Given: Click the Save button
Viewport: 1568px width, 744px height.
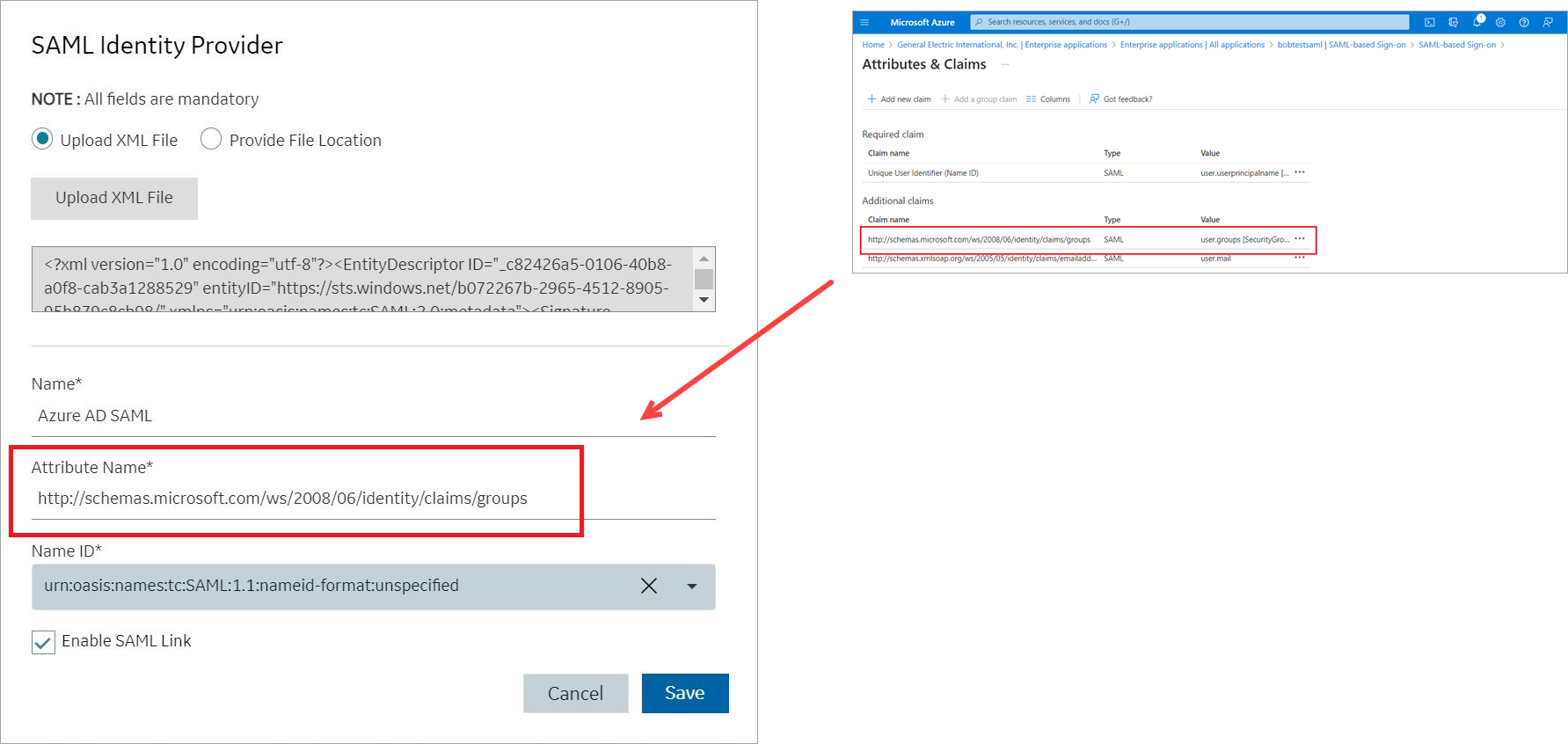Looking at the screenshot, I should click(685, 693).
